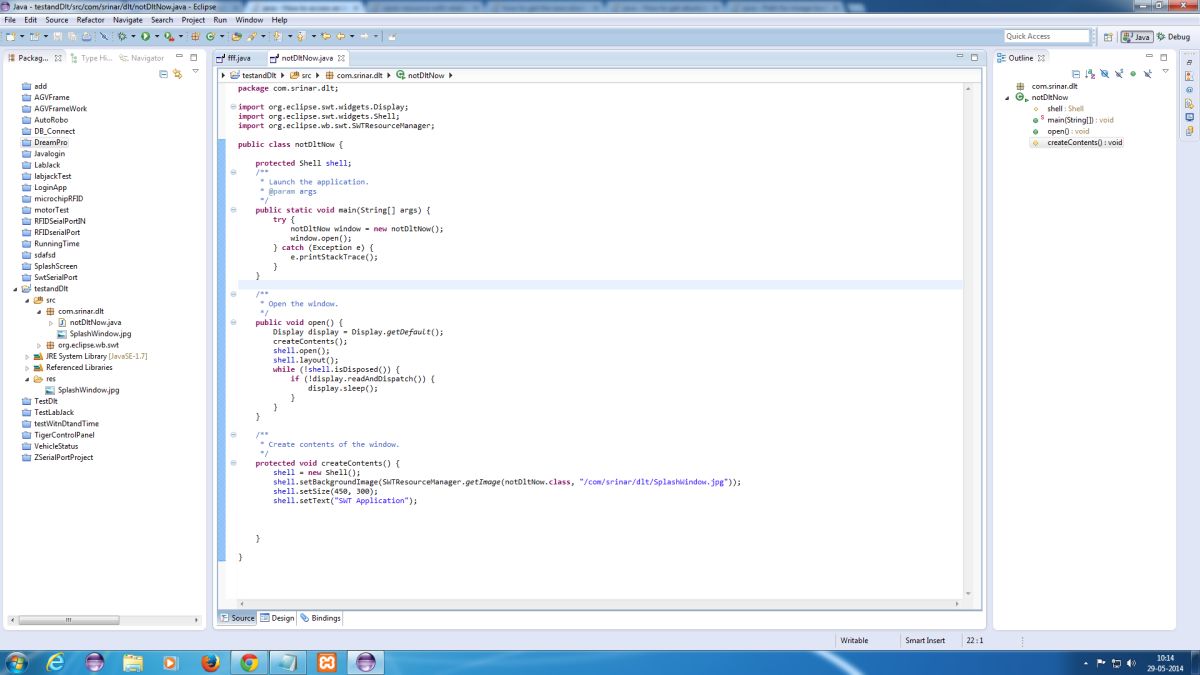
Task: Click Open Perspective icon
Action: (1108, 37)
